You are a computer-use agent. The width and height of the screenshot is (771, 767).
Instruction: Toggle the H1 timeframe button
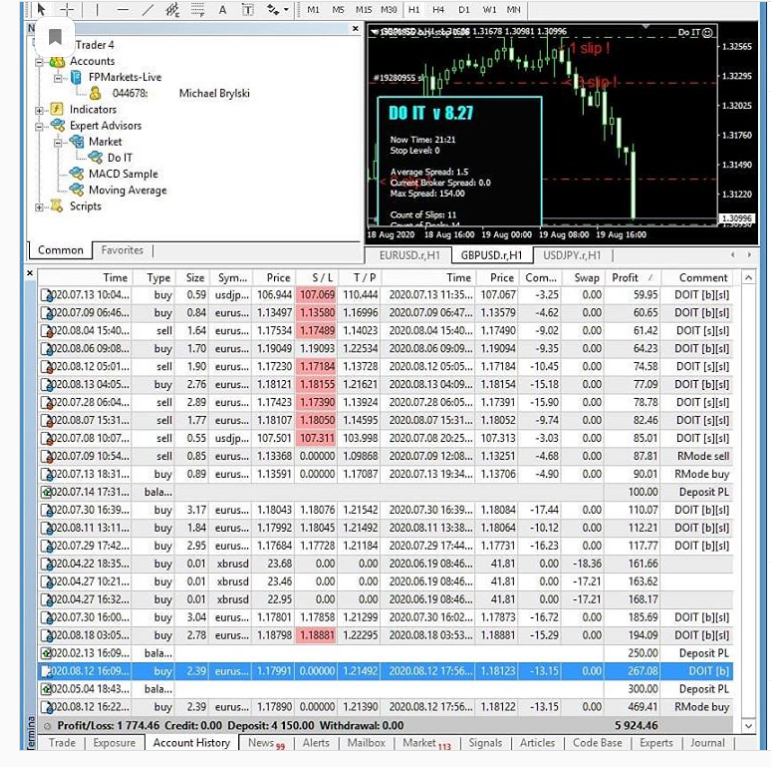(414, 9)
